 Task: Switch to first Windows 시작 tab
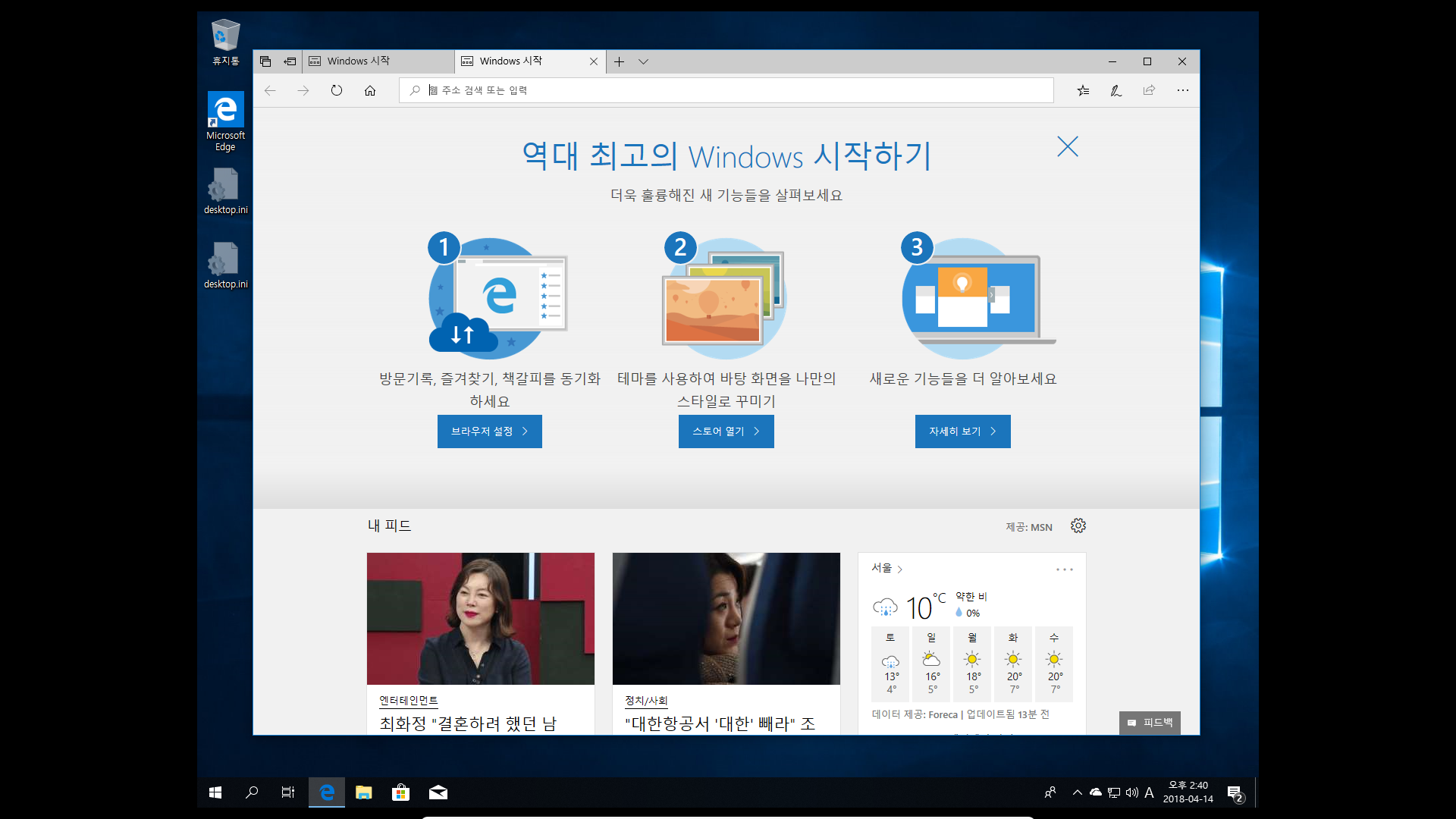pos(378,61)
